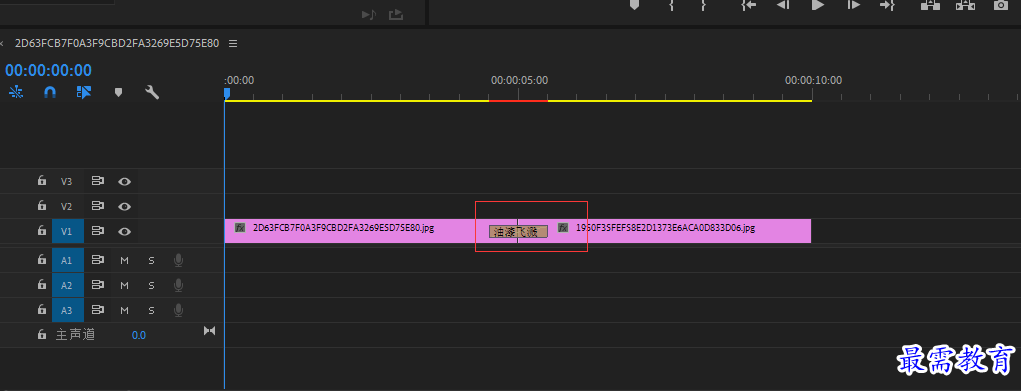
Task: Step forward one frame
Action: (853, 5)
